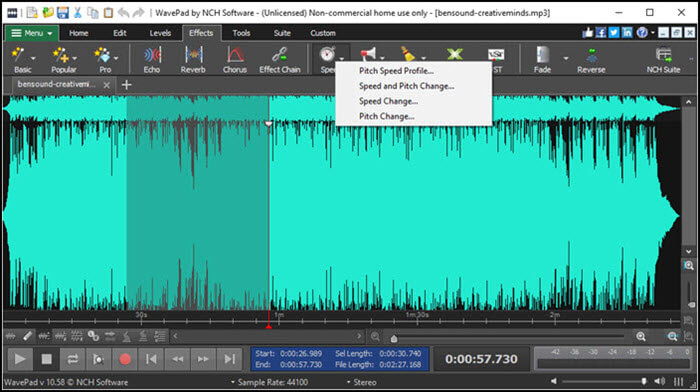700x392 pixels.
Task: Open the VST plugins icon
Action: (x=496, y=55)
